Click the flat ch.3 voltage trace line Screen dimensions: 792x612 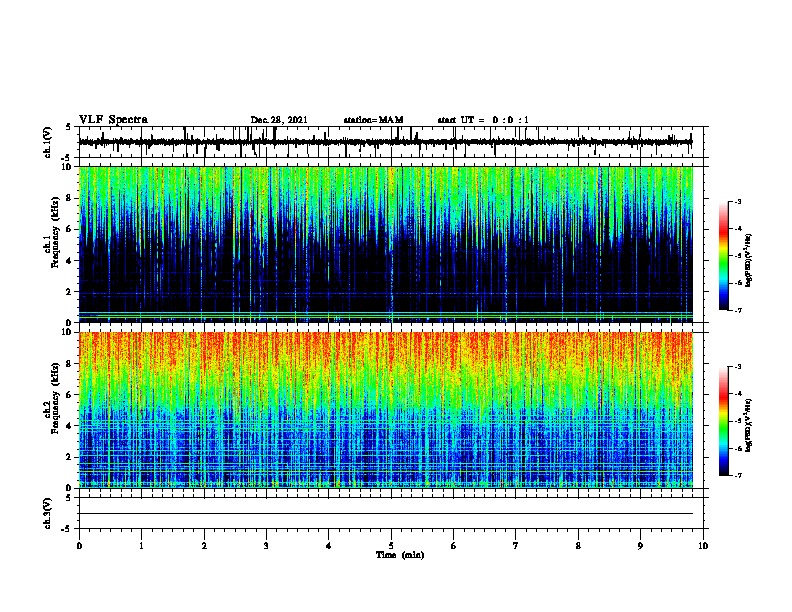point(386,514)
